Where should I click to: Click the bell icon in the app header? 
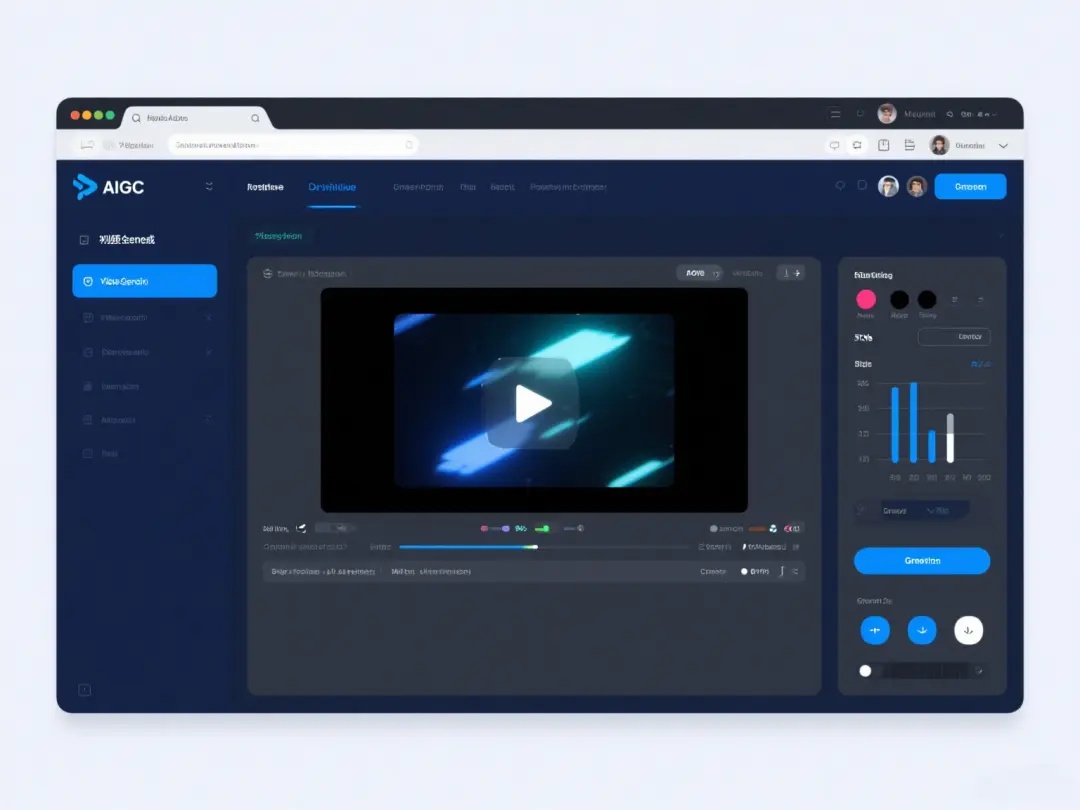840,186
